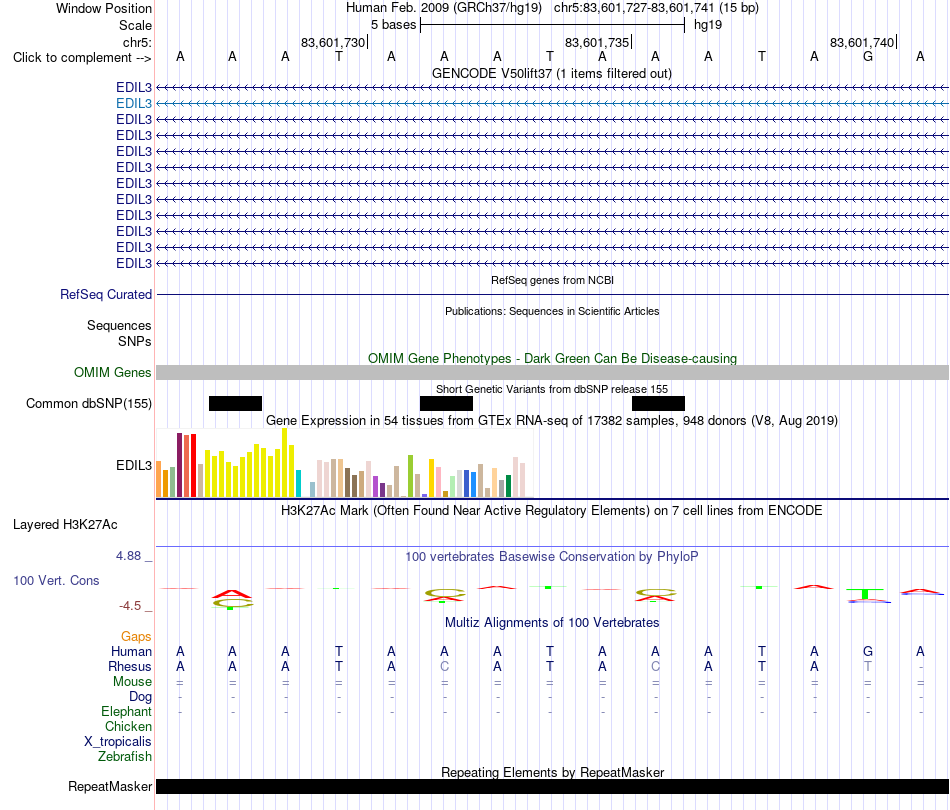
Task: Click the orange Gaps label
Action: (x=136, y=636)
